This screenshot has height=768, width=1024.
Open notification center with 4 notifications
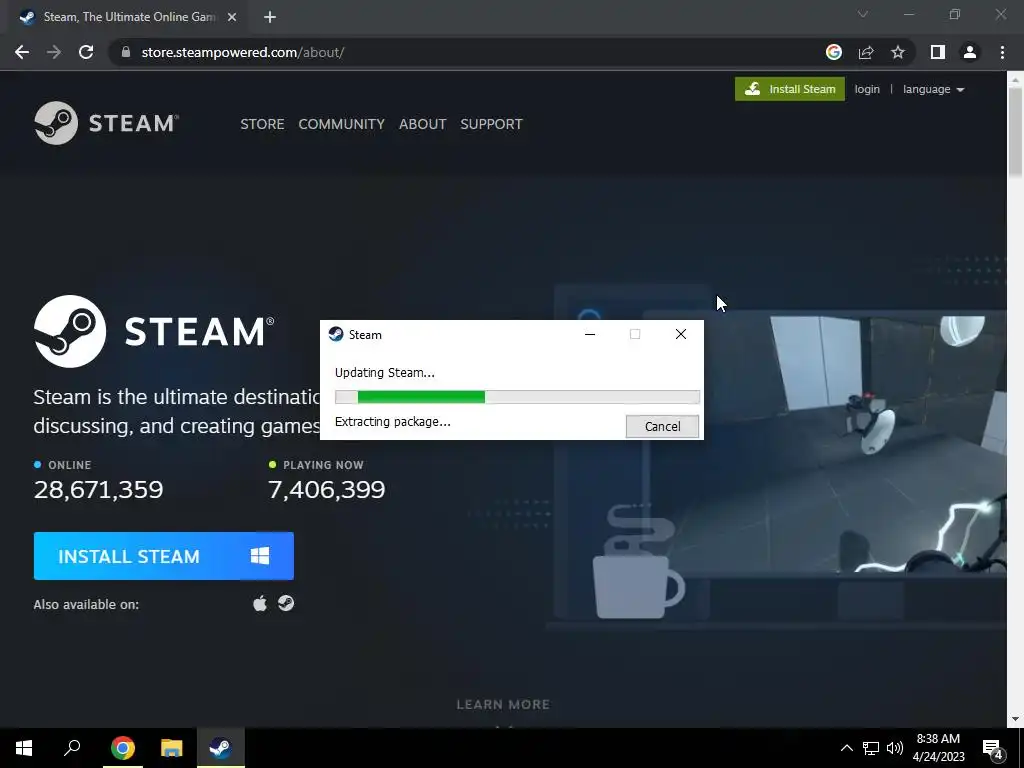(x=993, y=748)
